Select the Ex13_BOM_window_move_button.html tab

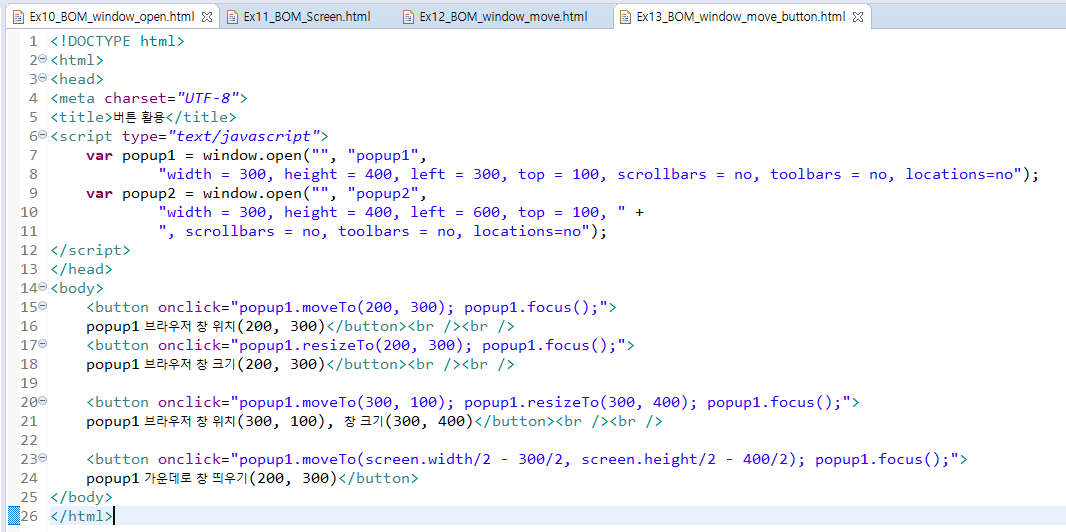[742, 16]
